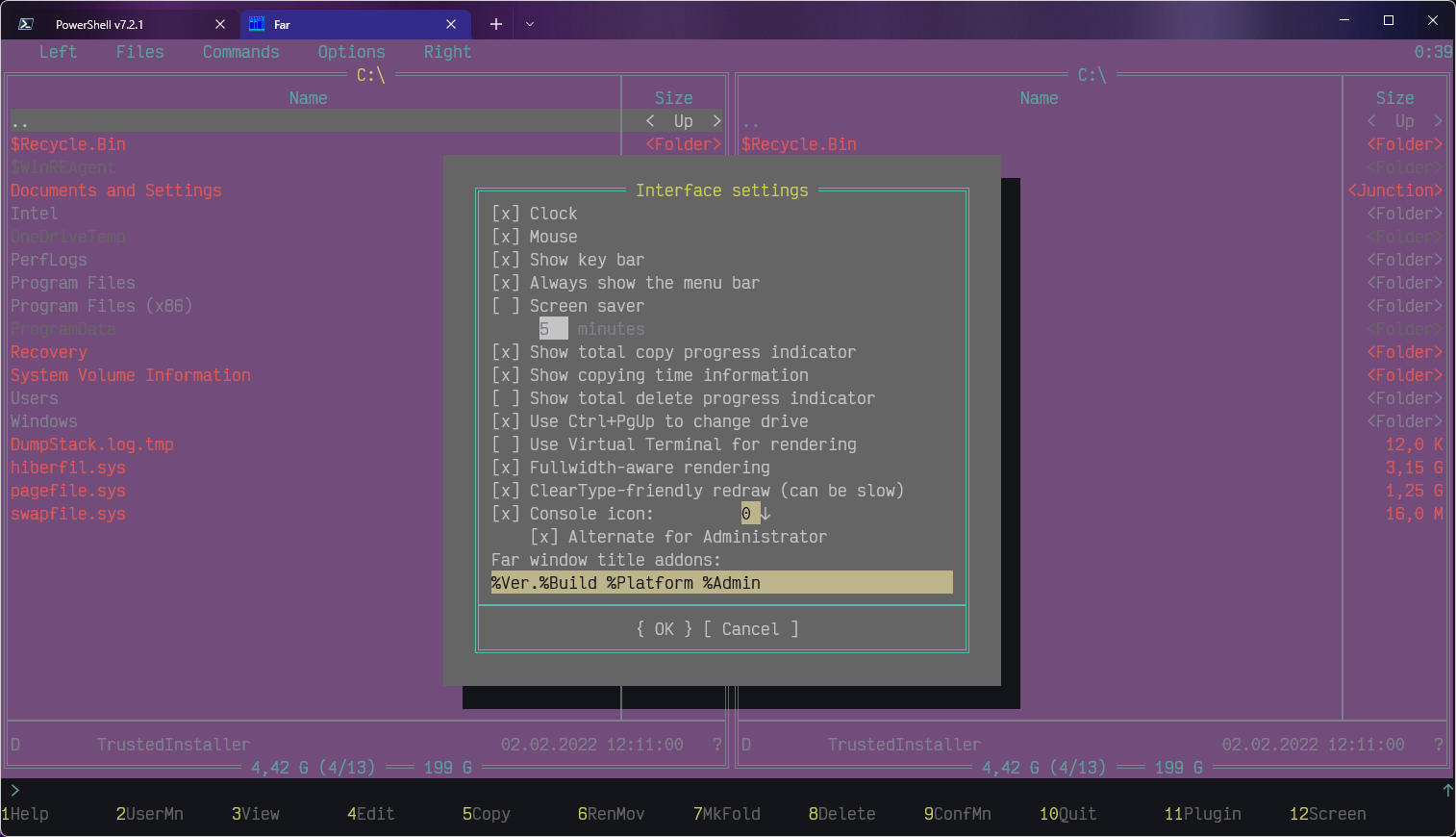Close the PowerShell v7.2.1 tab
This screenshot has width=1456, height=837.
[220, 24]
